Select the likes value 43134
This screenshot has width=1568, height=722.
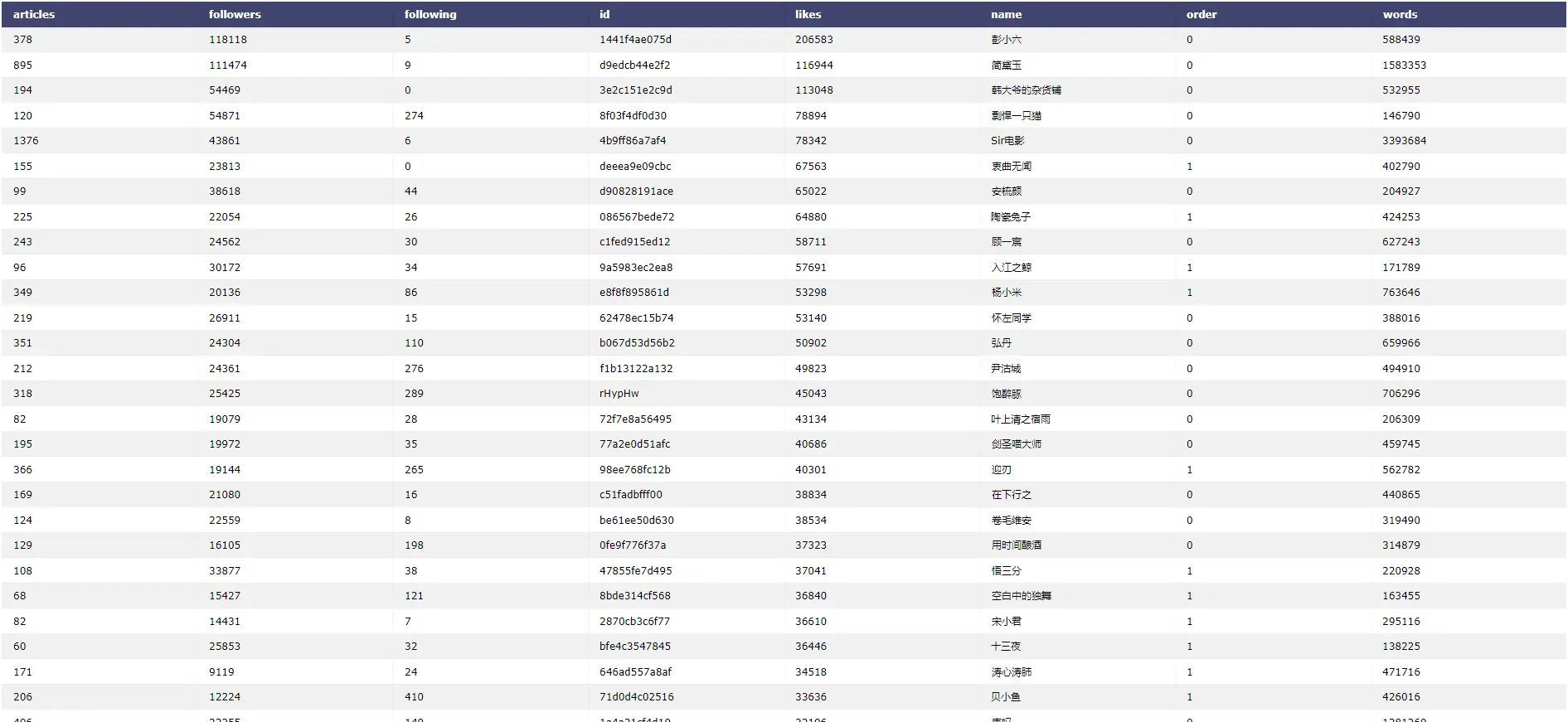[x=811, y=419]
